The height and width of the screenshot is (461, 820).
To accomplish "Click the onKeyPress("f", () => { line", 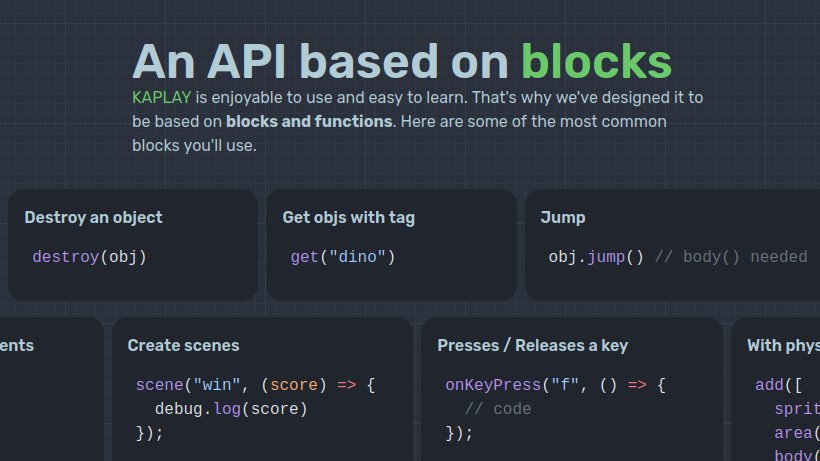I will (555, 385).
